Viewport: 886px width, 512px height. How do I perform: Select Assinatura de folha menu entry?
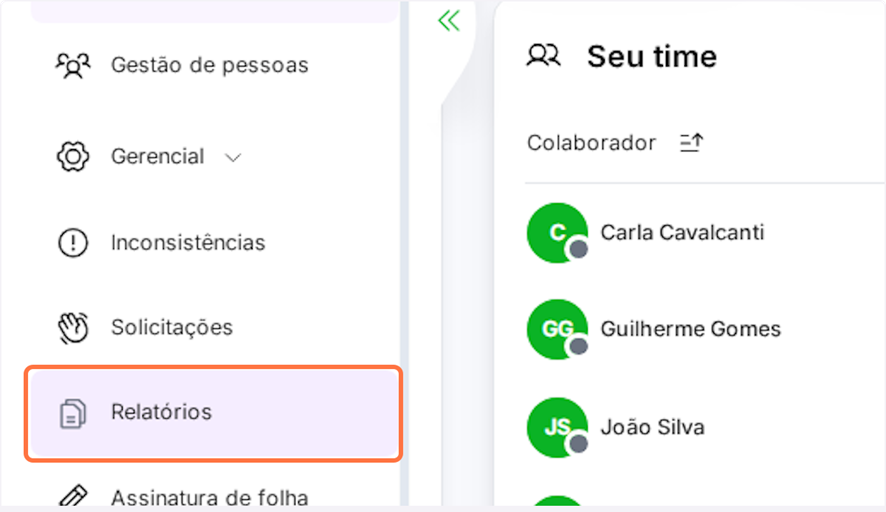coord(209,497)
